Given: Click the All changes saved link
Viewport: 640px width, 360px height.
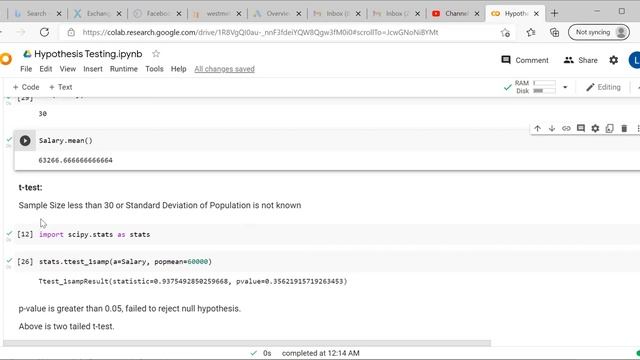Looking at the screenshot, I should [224, 69].
